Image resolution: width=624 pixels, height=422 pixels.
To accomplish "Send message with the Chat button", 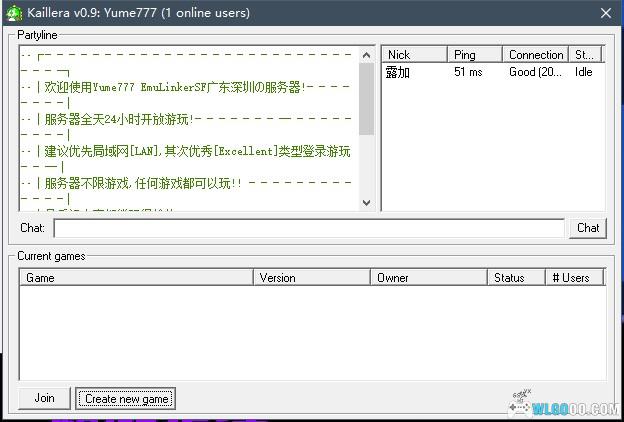I will [x=588, y=228].
